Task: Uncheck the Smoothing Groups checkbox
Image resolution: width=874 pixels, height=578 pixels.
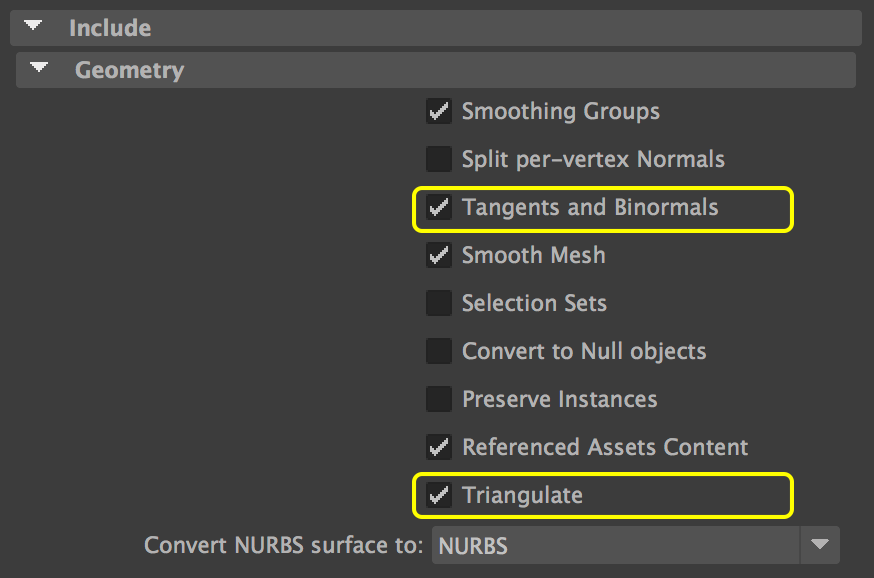Action: tap(439, 111)
